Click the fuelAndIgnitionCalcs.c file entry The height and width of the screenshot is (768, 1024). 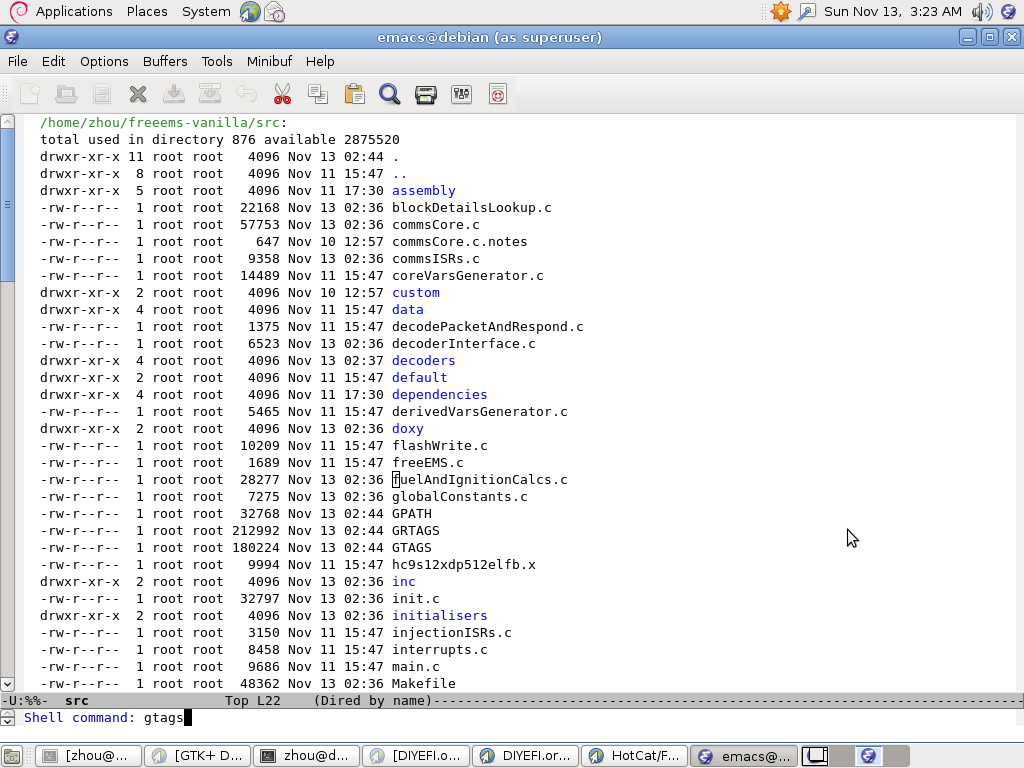click(x=479, y=479)
